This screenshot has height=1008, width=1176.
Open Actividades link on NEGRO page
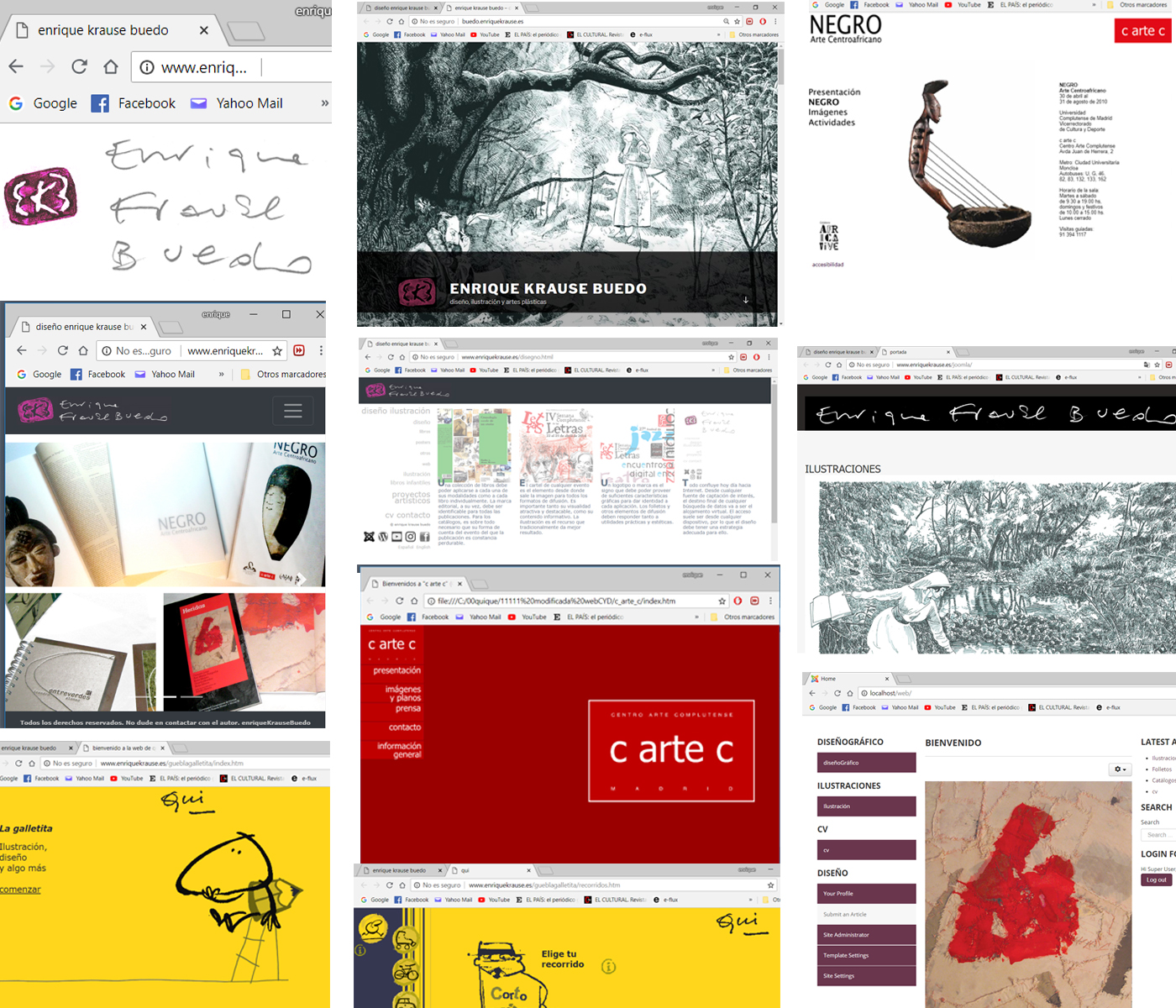[832, 123]
